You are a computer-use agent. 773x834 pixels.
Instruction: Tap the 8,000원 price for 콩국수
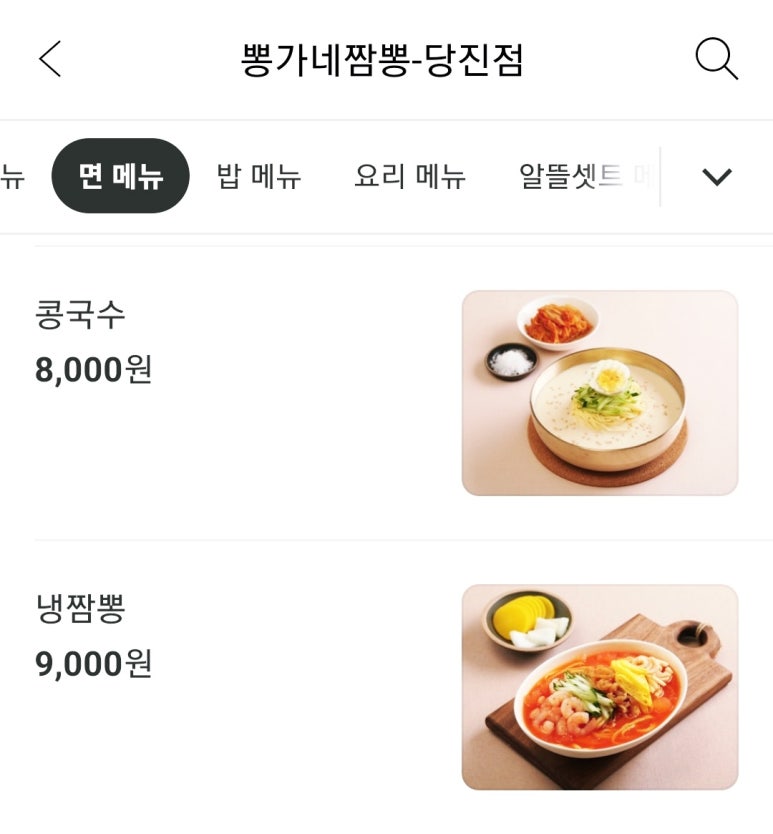pyautogui.click(x=93, y=370)
